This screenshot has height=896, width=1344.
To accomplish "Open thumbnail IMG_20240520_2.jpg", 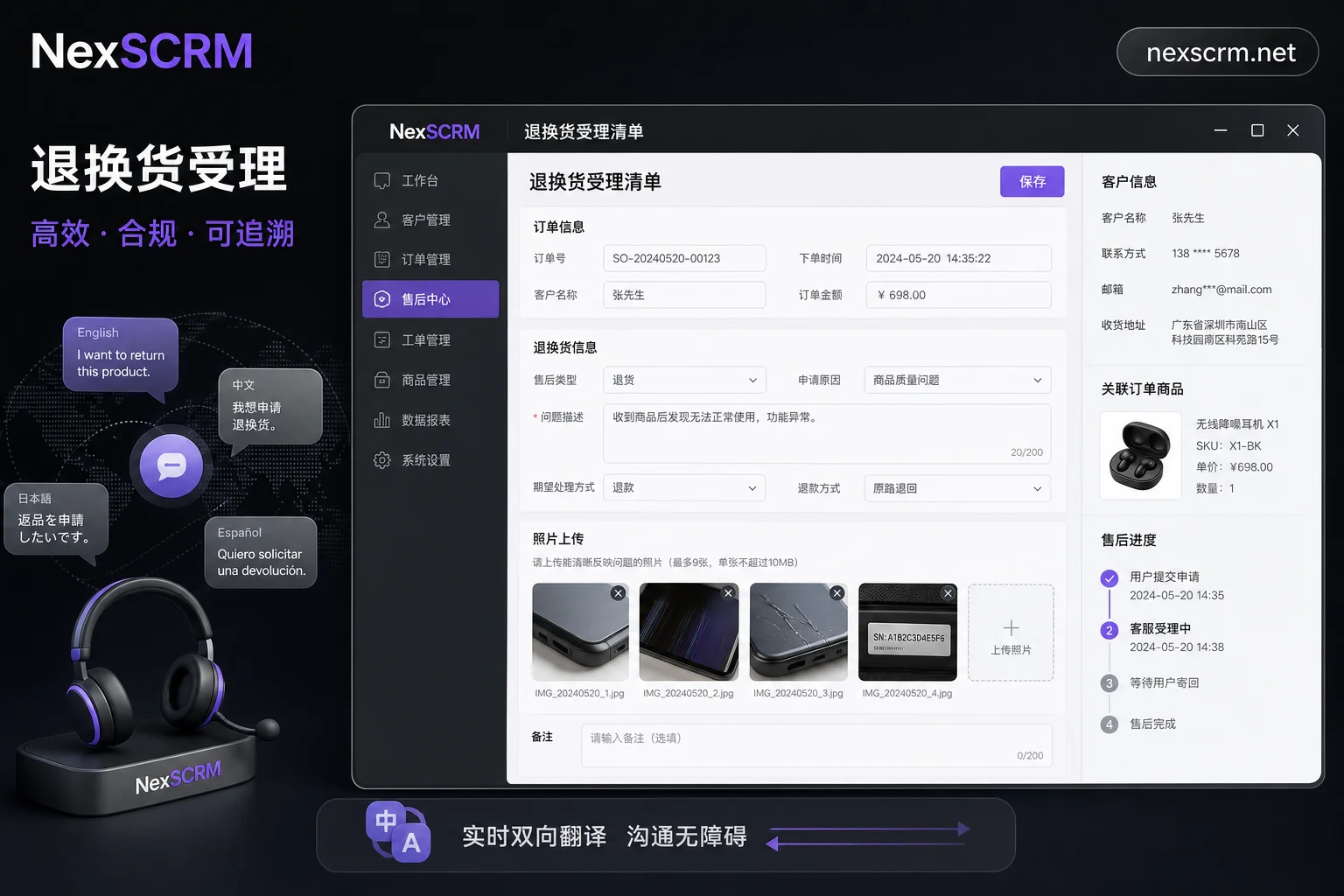I will click(689, 633).
